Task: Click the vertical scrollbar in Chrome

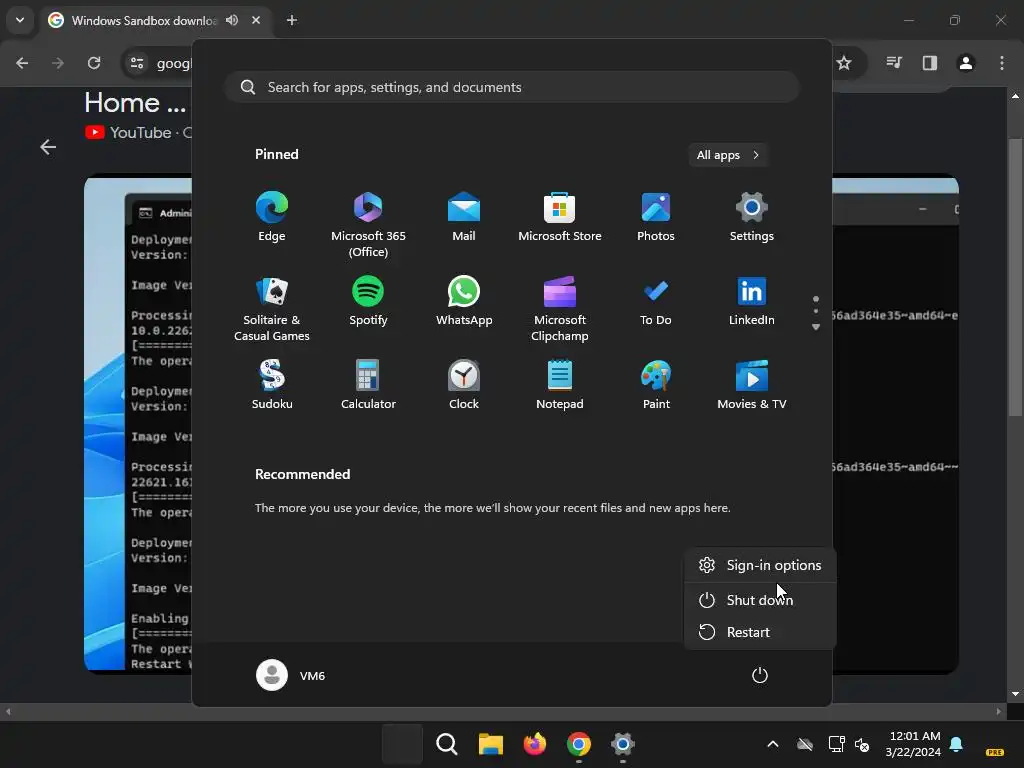Action: pos(1015,277)
